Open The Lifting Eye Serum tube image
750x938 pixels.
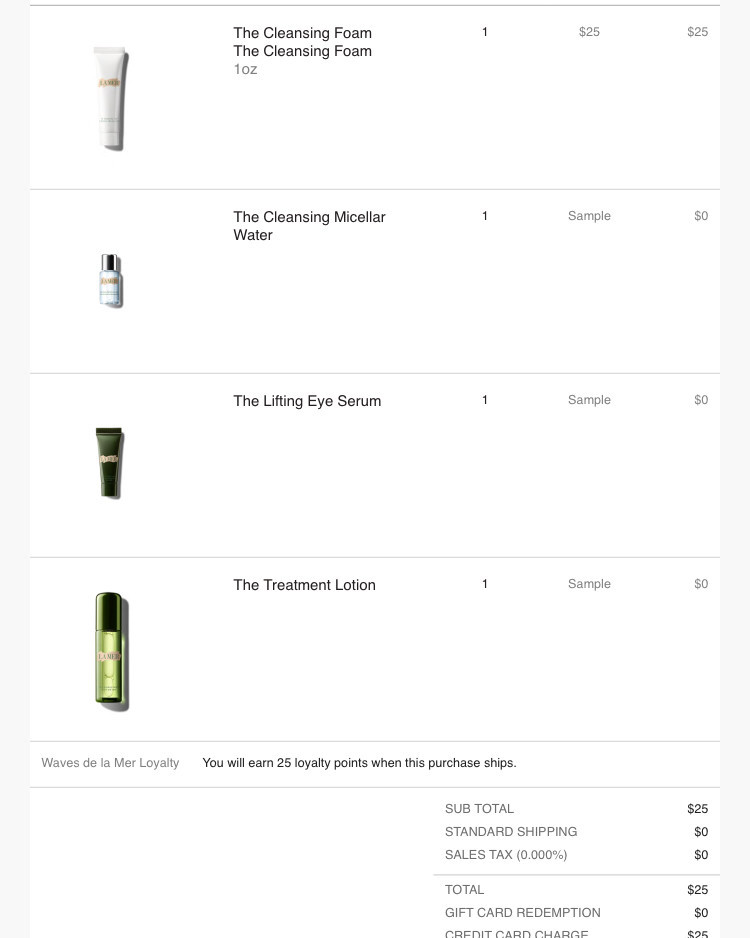109,462
